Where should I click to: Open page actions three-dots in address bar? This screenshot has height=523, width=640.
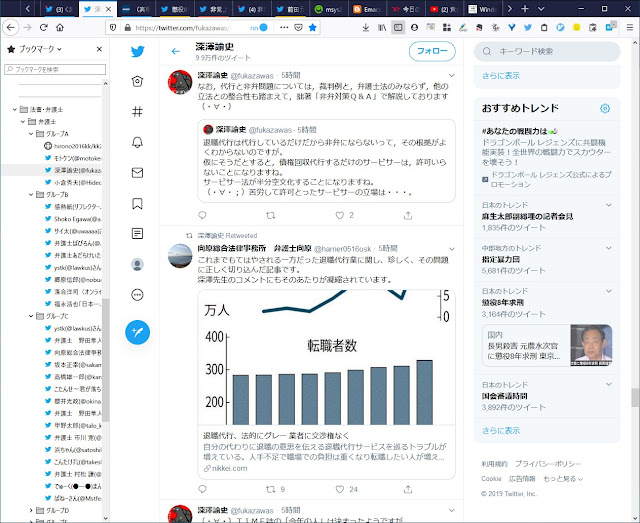tap(284, 27)
